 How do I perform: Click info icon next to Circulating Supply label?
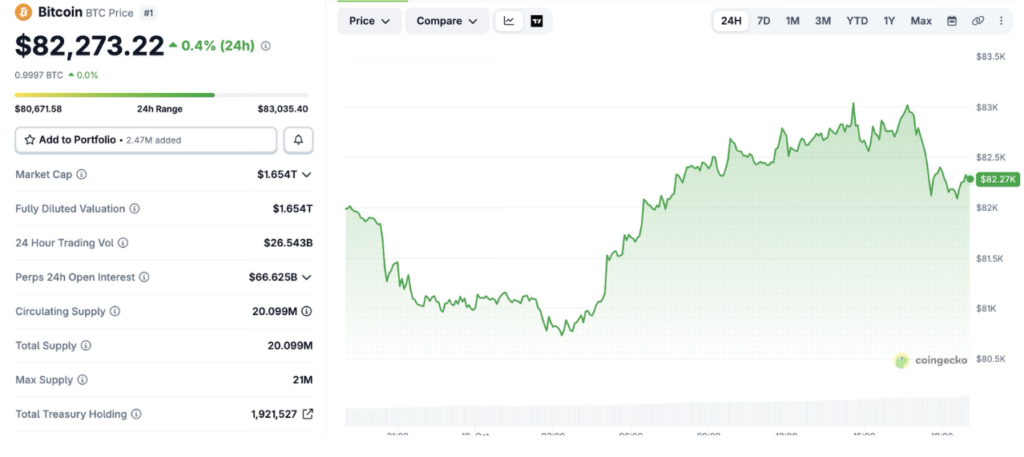(x=115, y=311)
